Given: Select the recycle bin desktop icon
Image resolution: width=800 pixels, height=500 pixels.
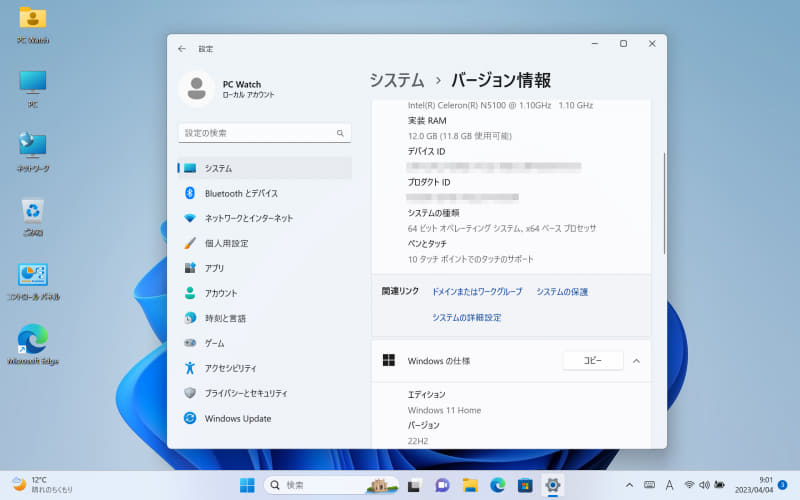Looking at the screenshot, I should tap(33, 217).
